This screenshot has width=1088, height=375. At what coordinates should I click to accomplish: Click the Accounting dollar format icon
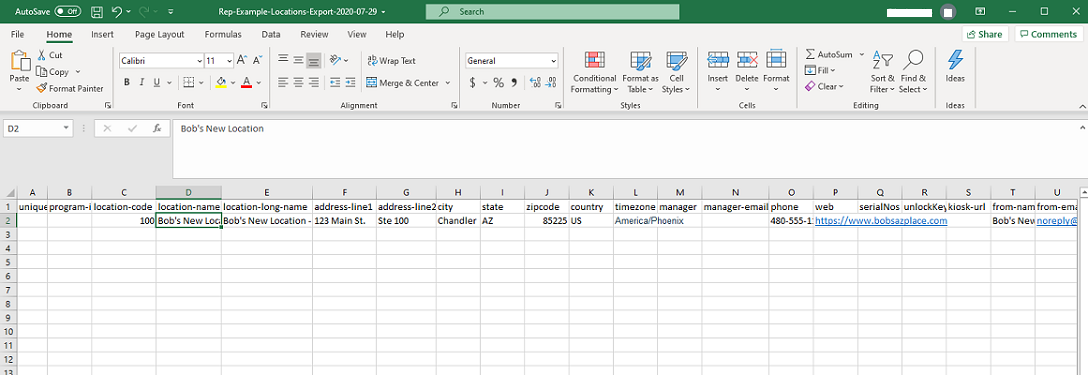pos(473,83)
